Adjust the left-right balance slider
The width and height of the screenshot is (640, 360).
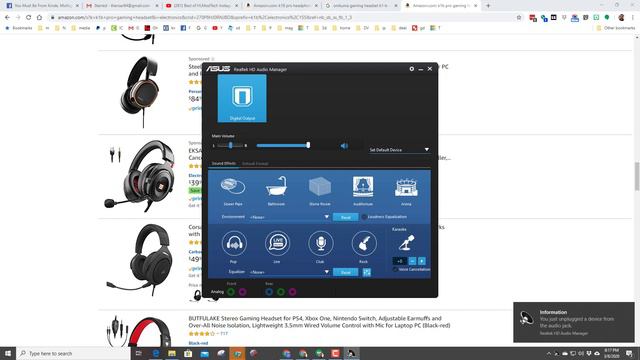click(x=231, y=145)
